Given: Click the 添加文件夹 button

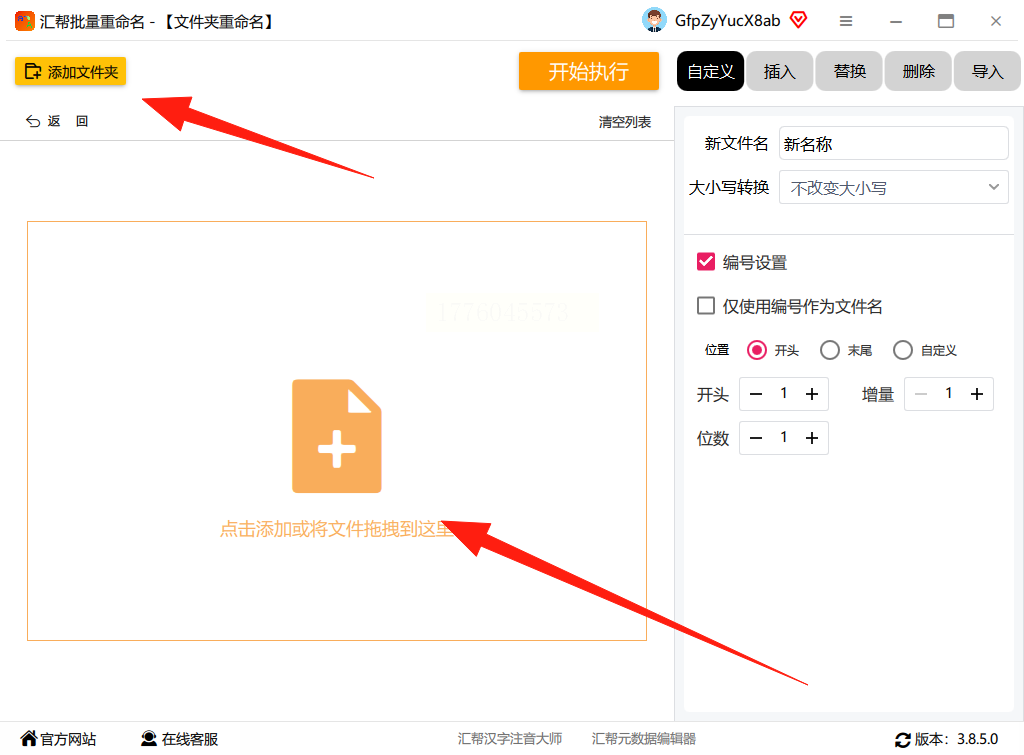Looking at the screenshot, I should 71,71.
